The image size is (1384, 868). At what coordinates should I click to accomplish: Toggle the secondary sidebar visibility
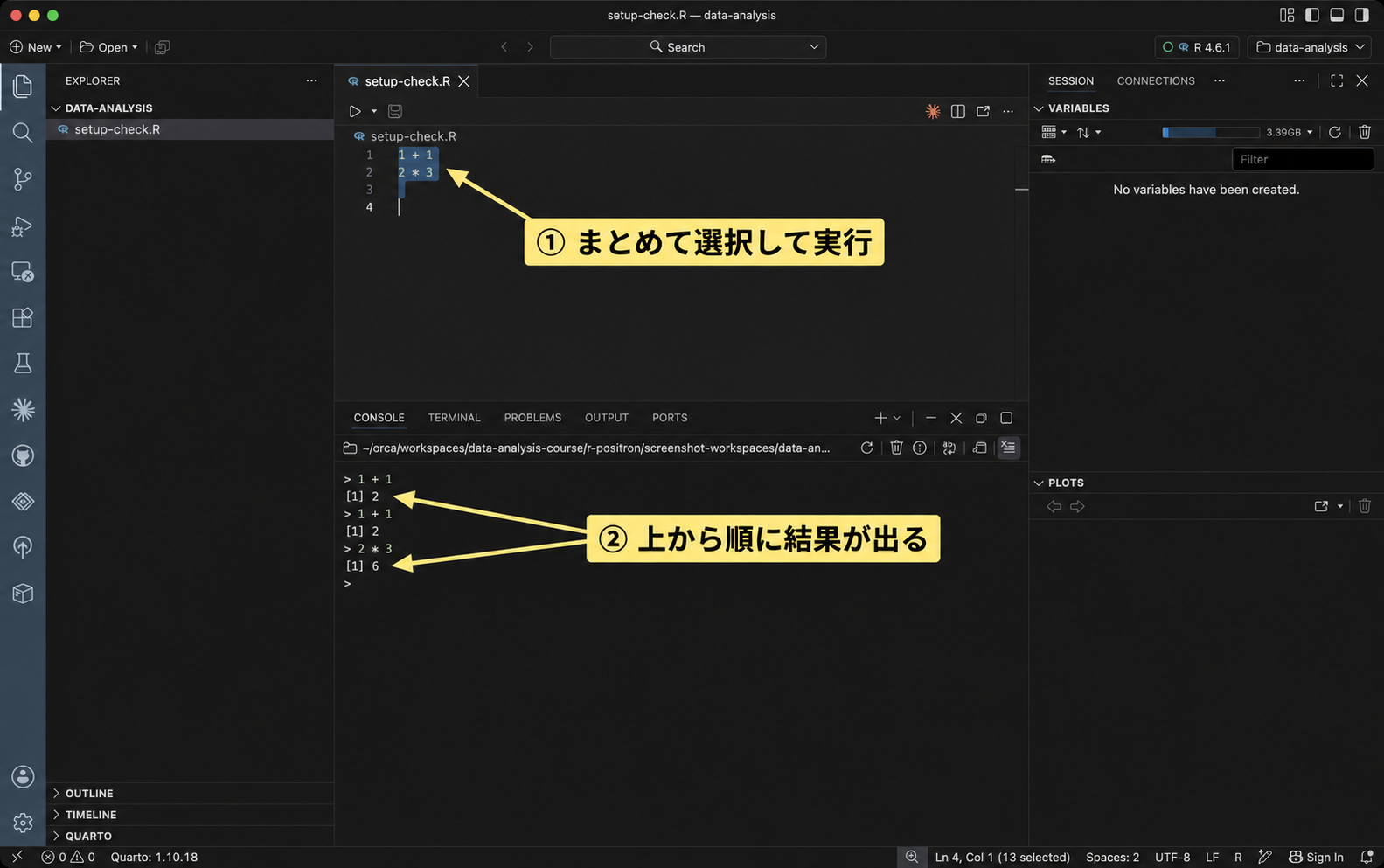(1362, 15)
